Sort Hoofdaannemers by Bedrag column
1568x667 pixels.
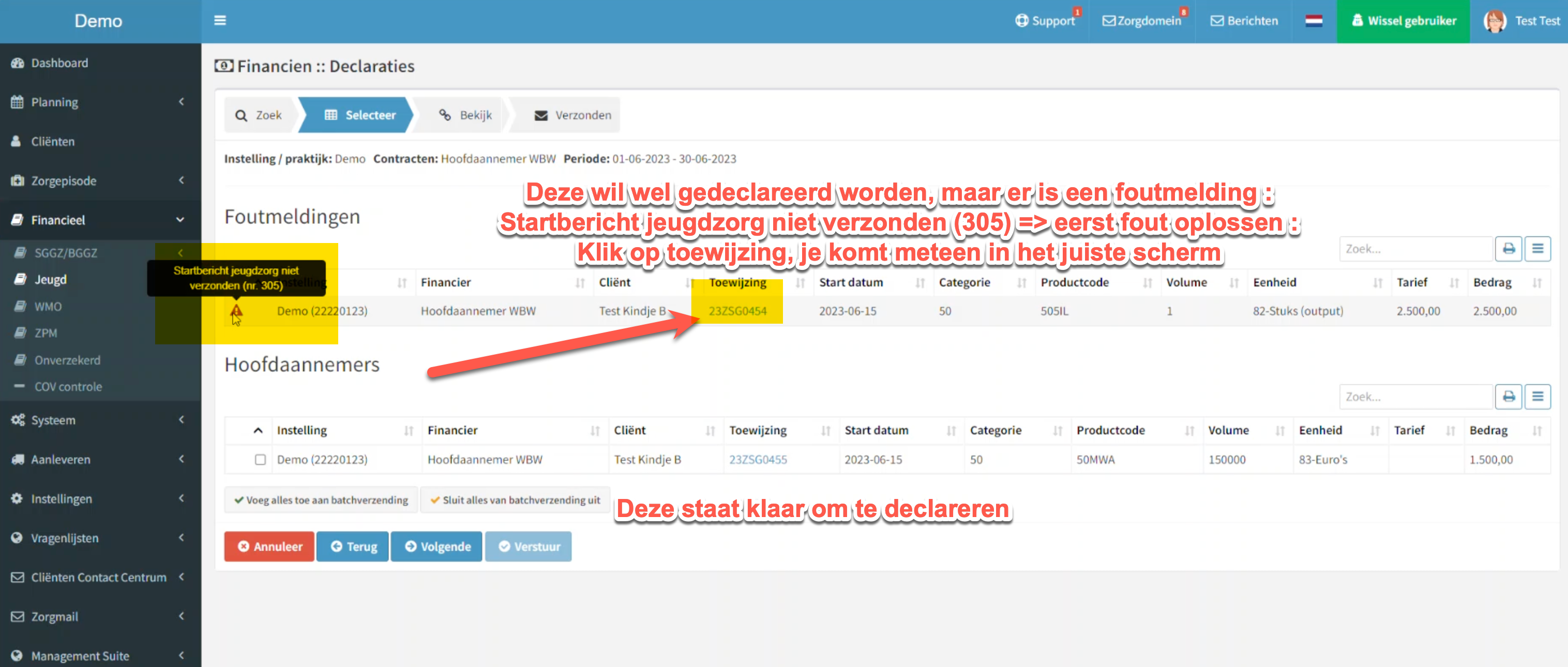point(1507,430)
